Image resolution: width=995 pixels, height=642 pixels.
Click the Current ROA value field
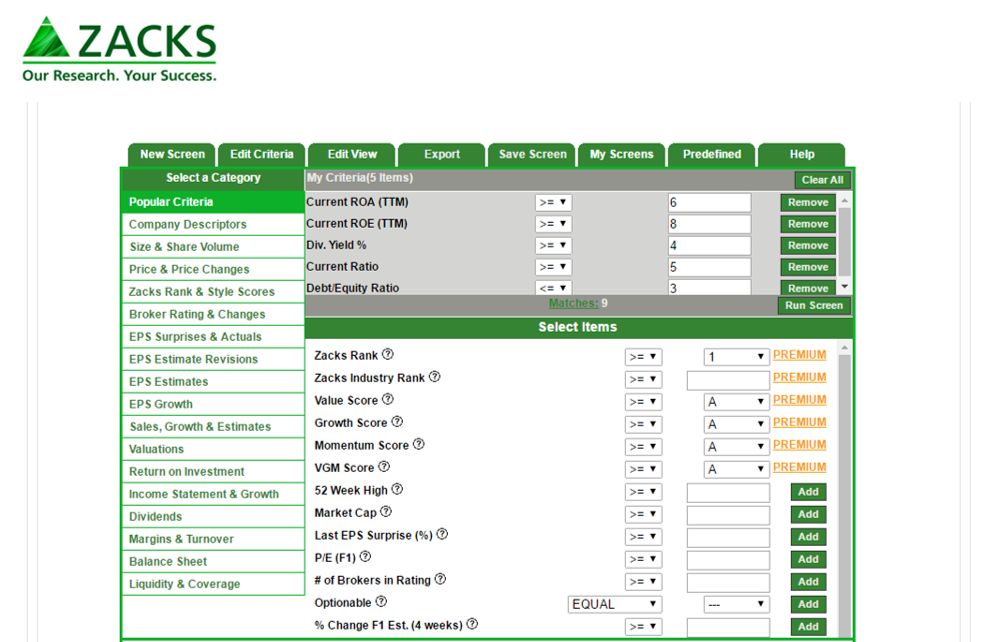[709, 202]
